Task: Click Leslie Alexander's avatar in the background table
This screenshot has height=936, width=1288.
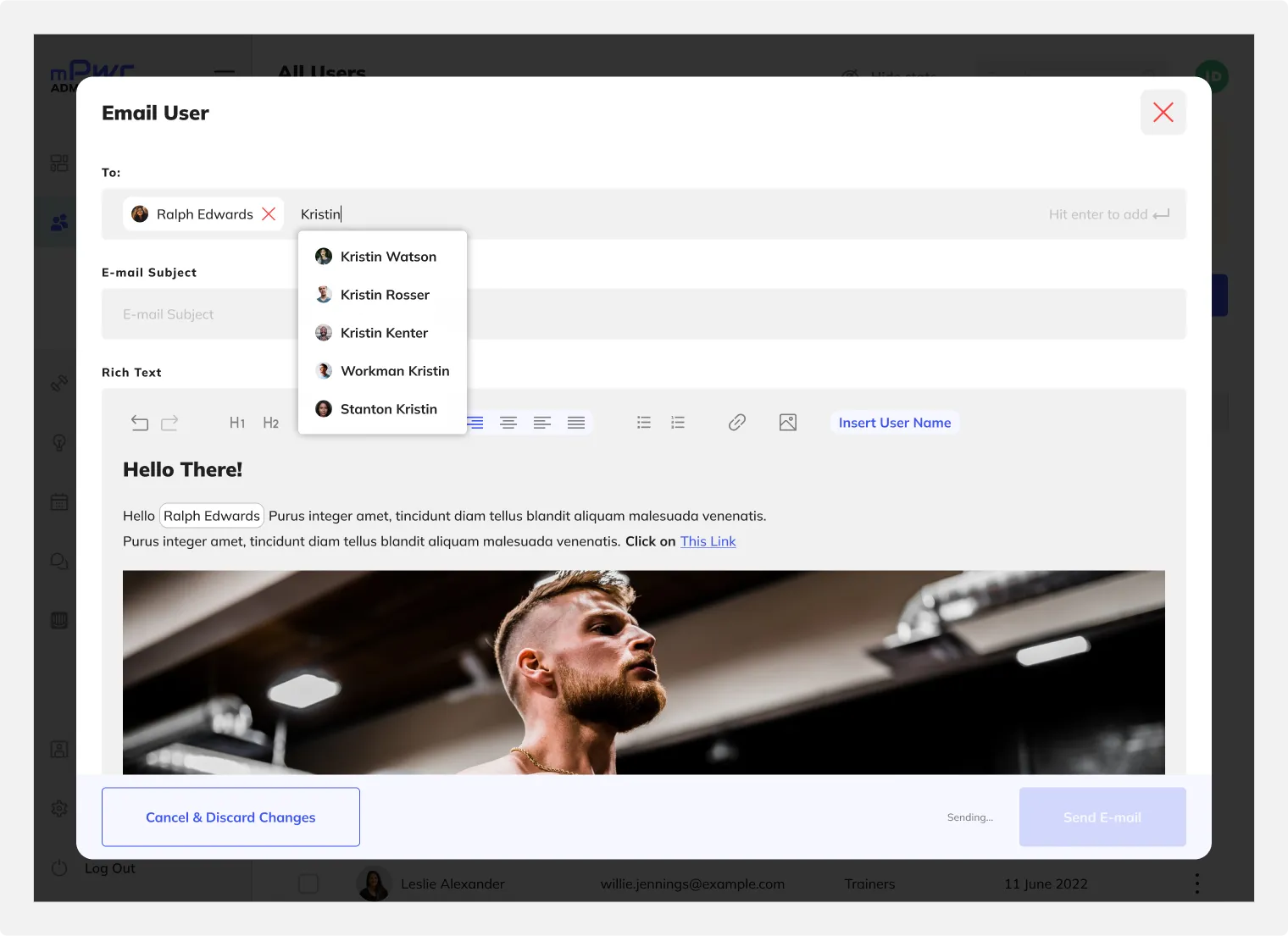Action: (x=374, y=883)
